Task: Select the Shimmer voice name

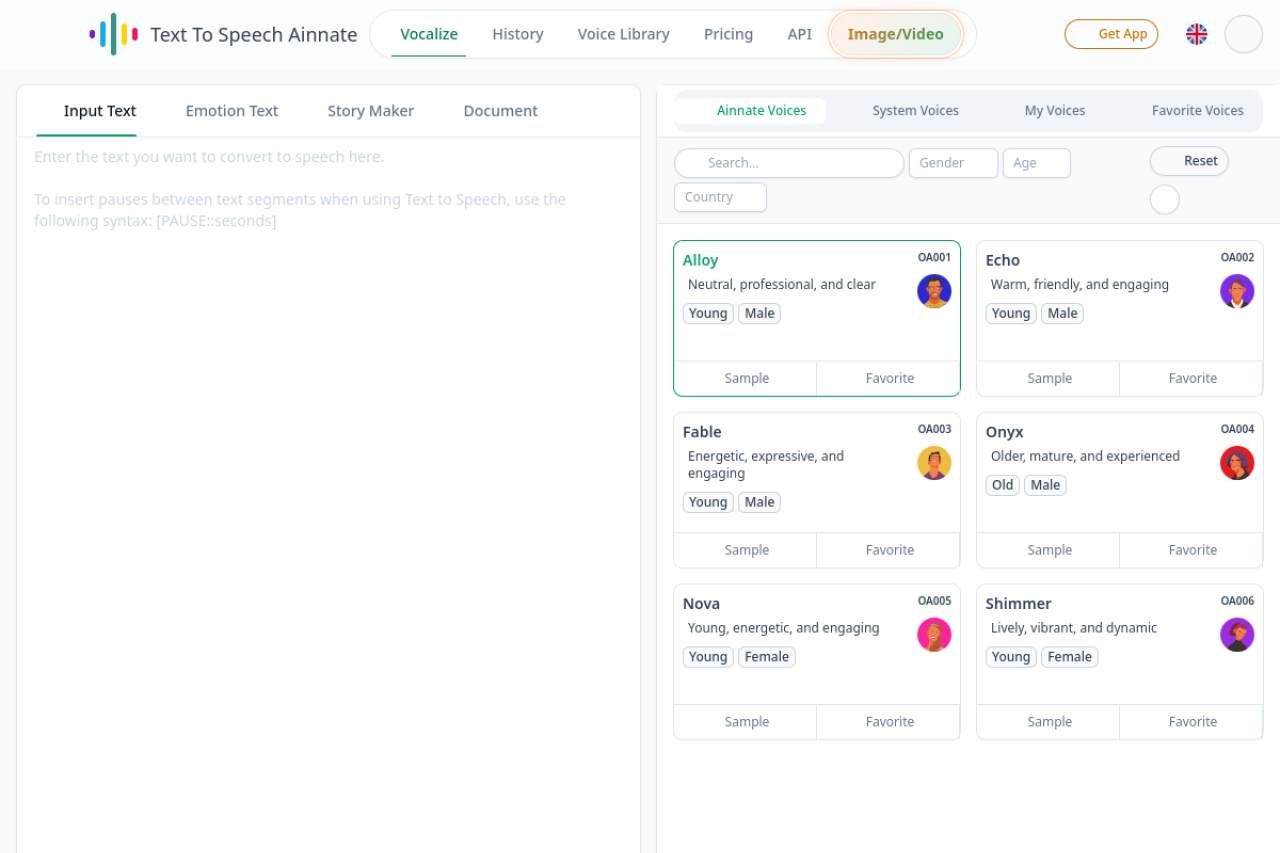Action: [x=1018, y=604]
